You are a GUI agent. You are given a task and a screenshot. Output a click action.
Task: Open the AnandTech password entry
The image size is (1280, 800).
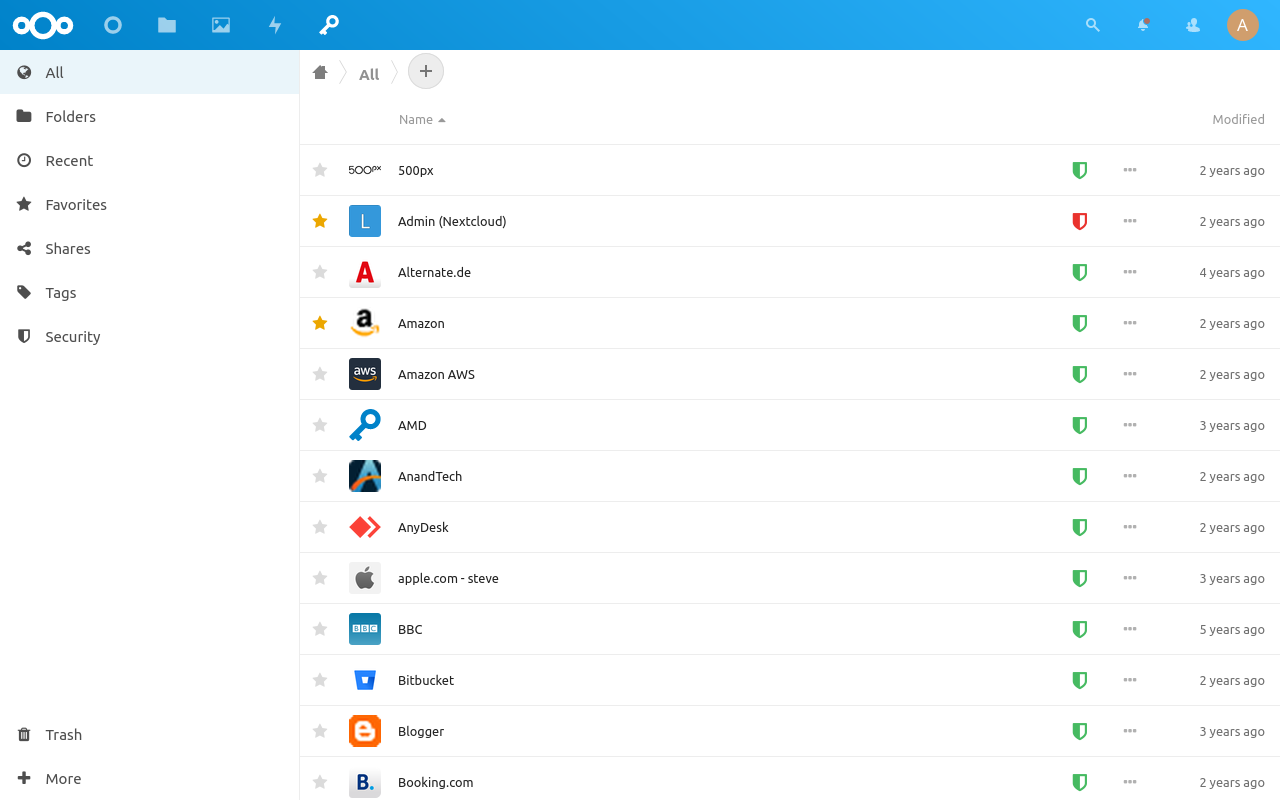coord(790,476)
